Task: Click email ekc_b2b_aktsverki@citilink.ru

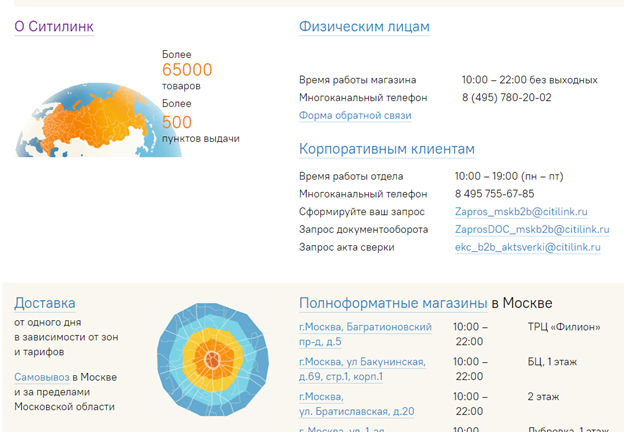Action: (528, 247)
